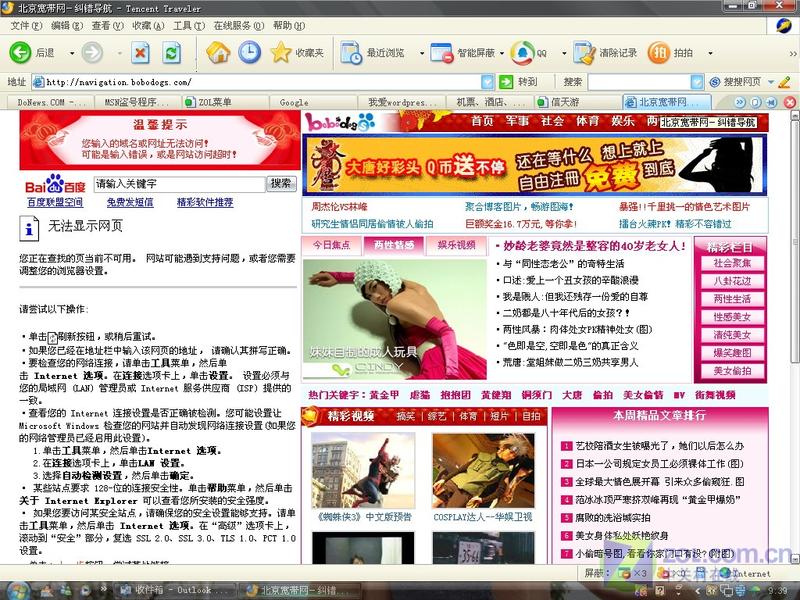800x600 pixels.
Task: Switch to the ZOL菜单 tab
Action: [226, 103]
